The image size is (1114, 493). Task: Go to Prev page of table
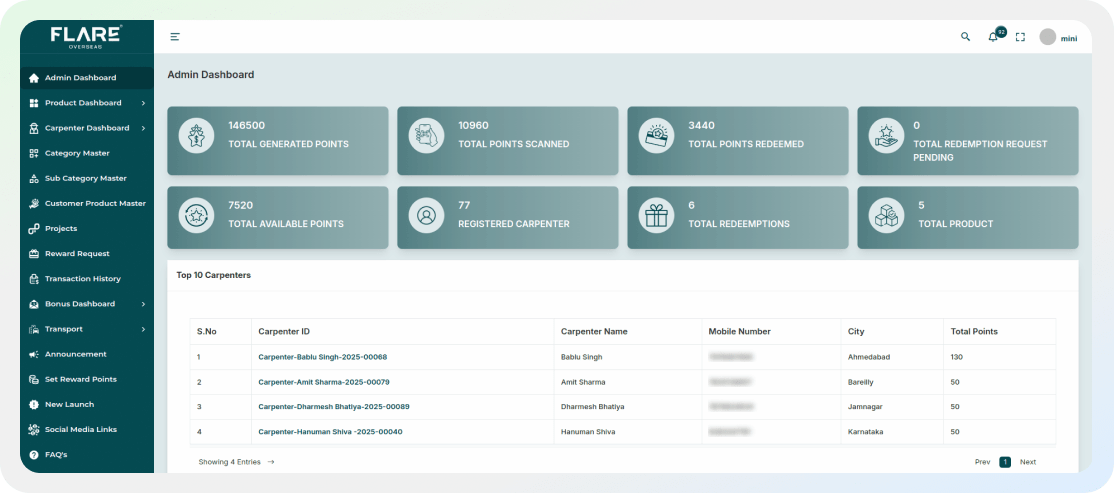click(x=983, y=462)
